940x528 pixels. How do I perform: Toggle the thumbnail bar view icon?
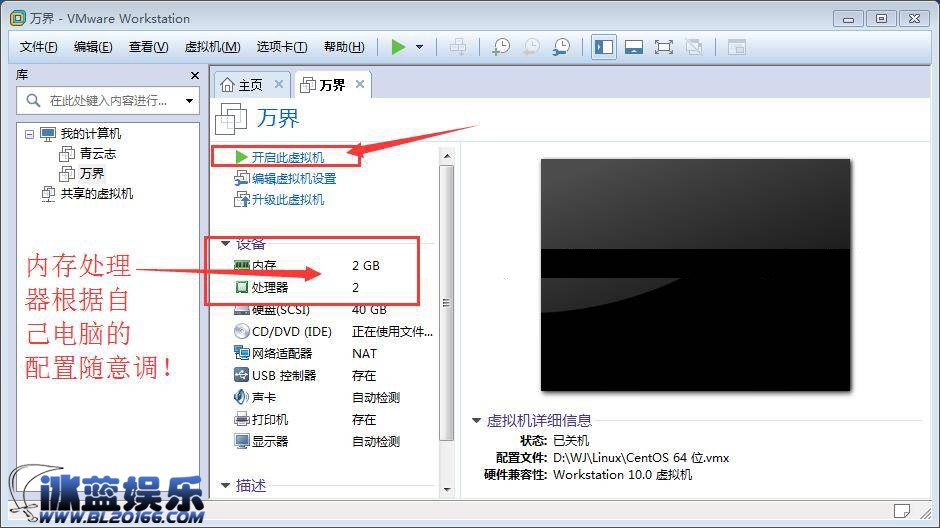click(634, 47)
